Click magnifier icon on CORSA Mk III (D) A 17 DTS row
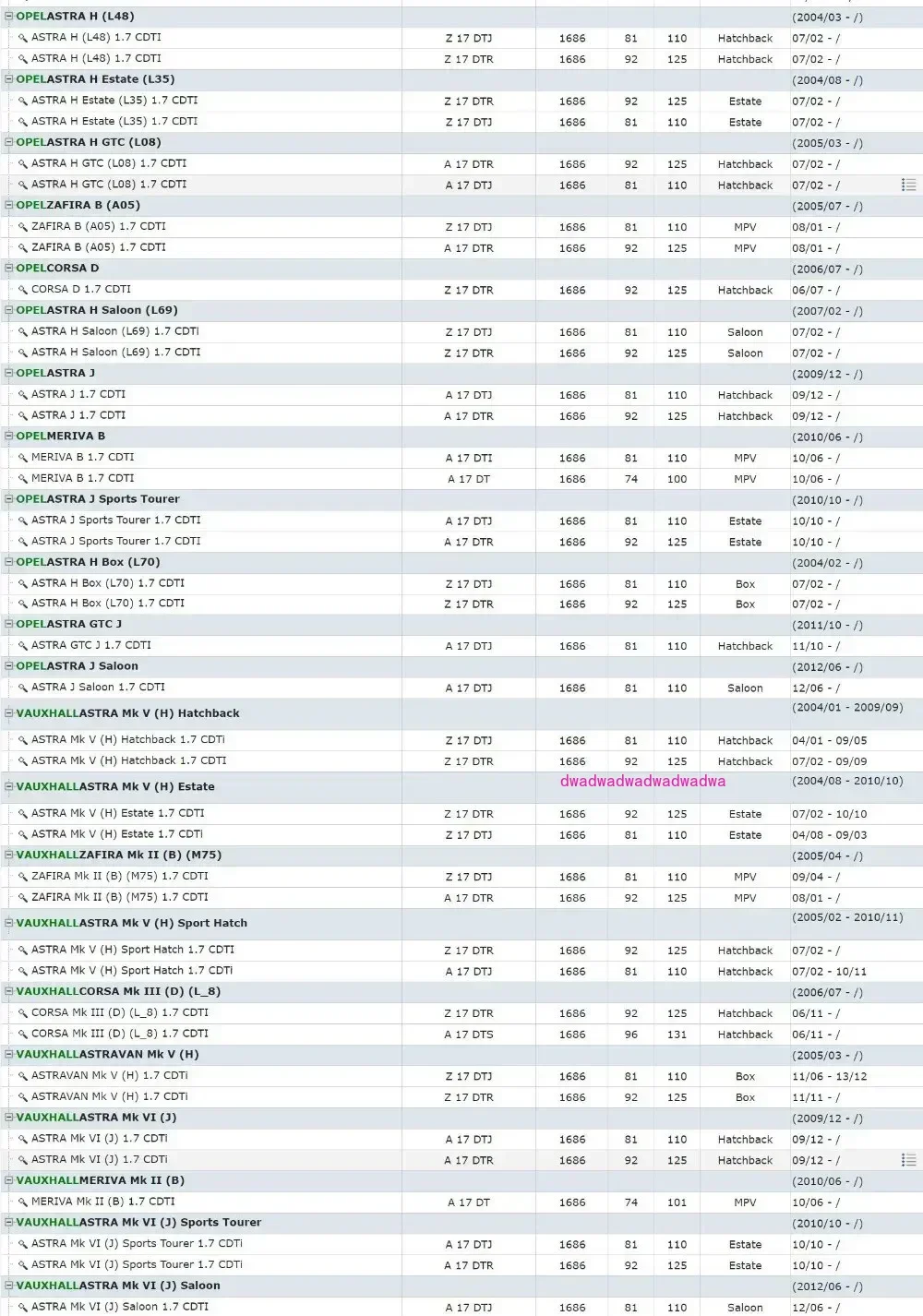The height and width of the screenshot is (1316, 923). pyautogui.click(x=23, y=1034)
